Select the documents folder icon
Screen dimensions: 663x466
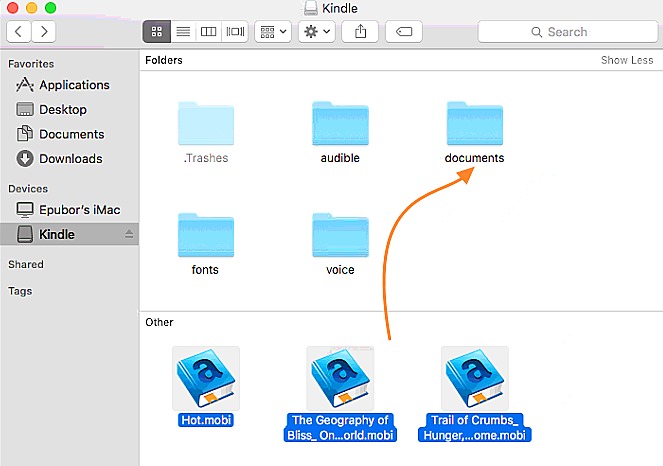pos(475,124)
